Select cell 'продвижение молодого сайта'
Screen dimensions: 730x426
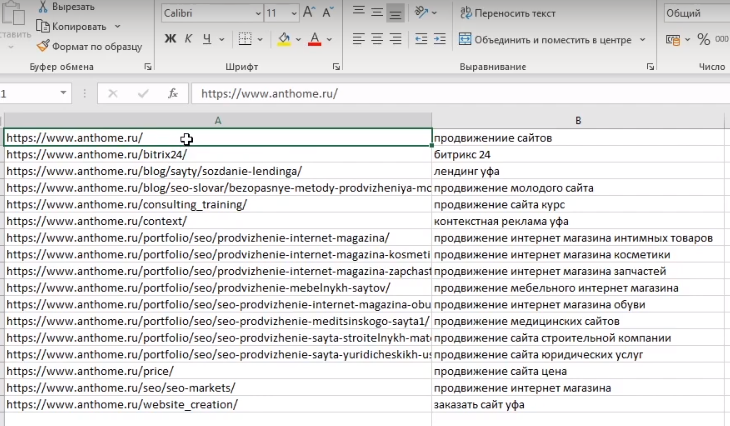coord(578,188)
